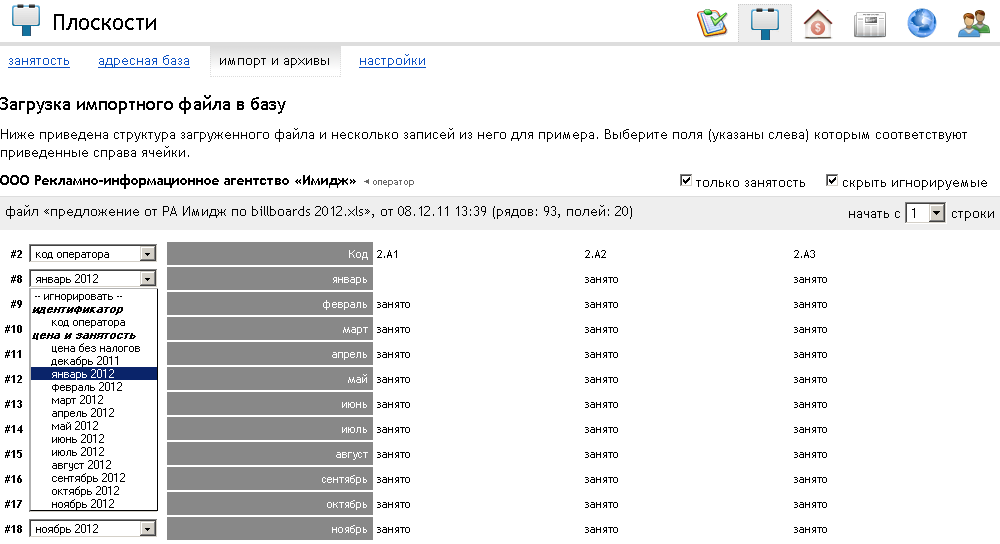Click the billboard logo next to Плоскости

[x=26, y=20]
